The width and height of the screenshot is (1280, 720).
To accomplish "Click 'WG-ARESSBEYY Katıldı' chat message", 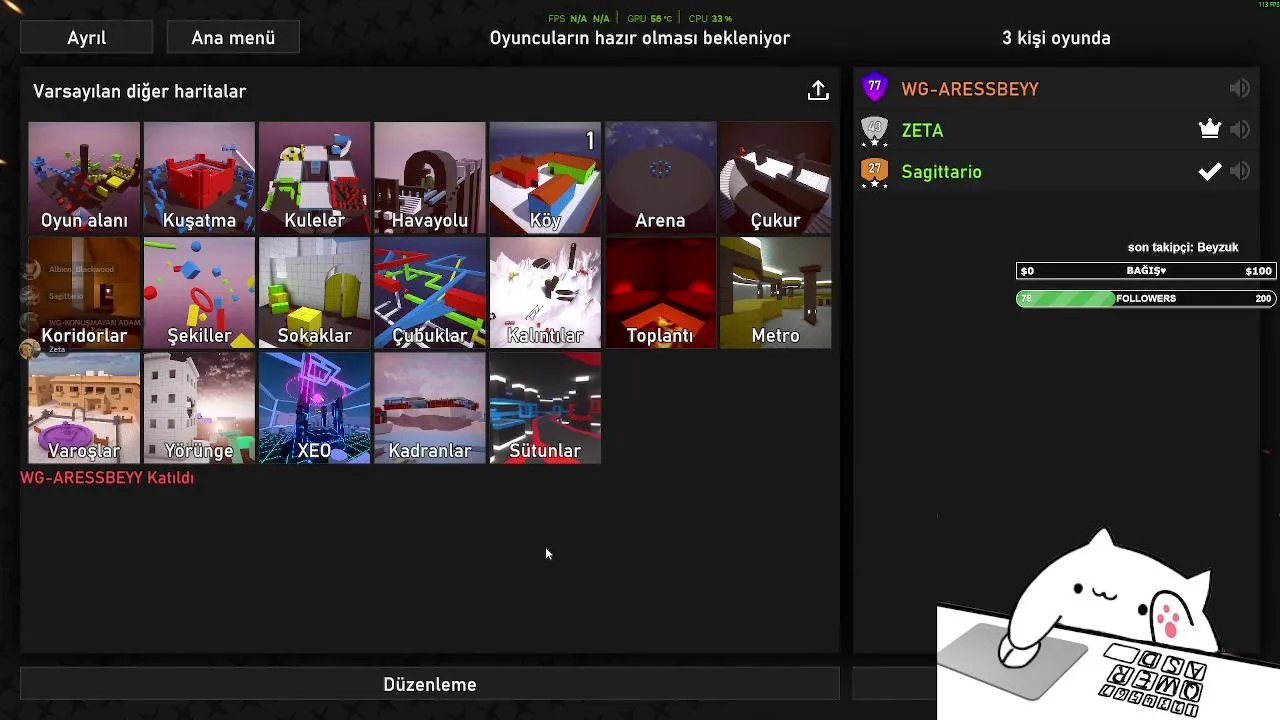I will pos(107,478).
